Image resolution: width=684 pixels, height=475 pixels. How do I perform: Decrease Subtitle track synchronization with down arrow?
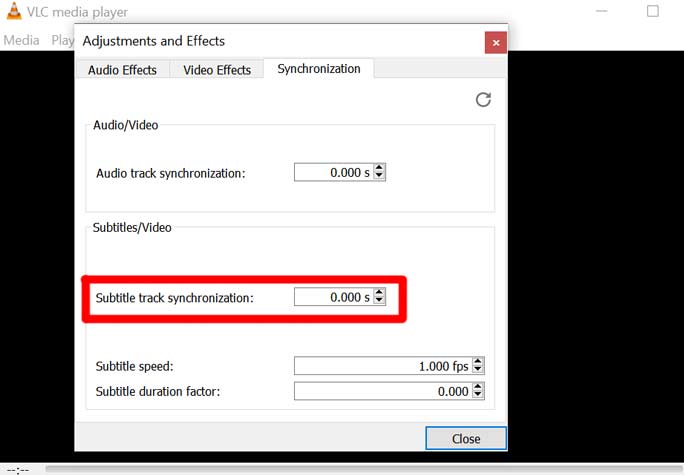379,301
